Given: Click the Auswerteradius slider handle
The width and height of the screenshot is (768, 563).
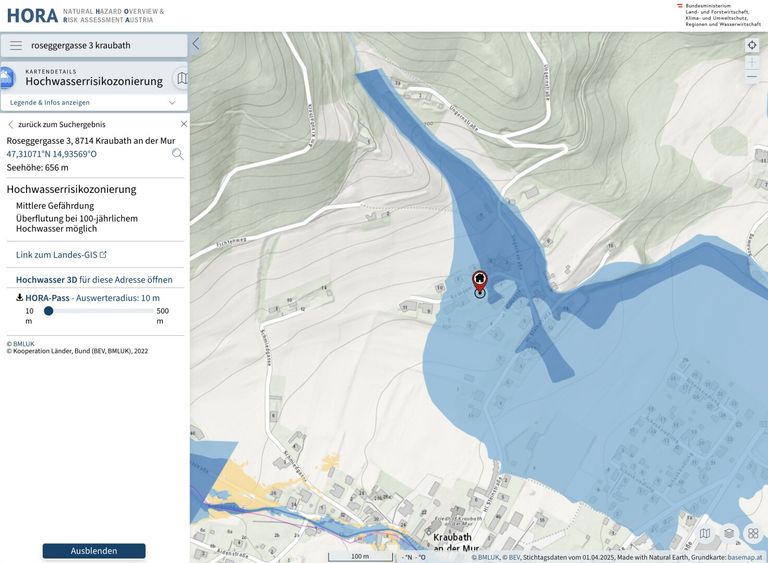Looking at the screenshot, I should pos(48,311).
